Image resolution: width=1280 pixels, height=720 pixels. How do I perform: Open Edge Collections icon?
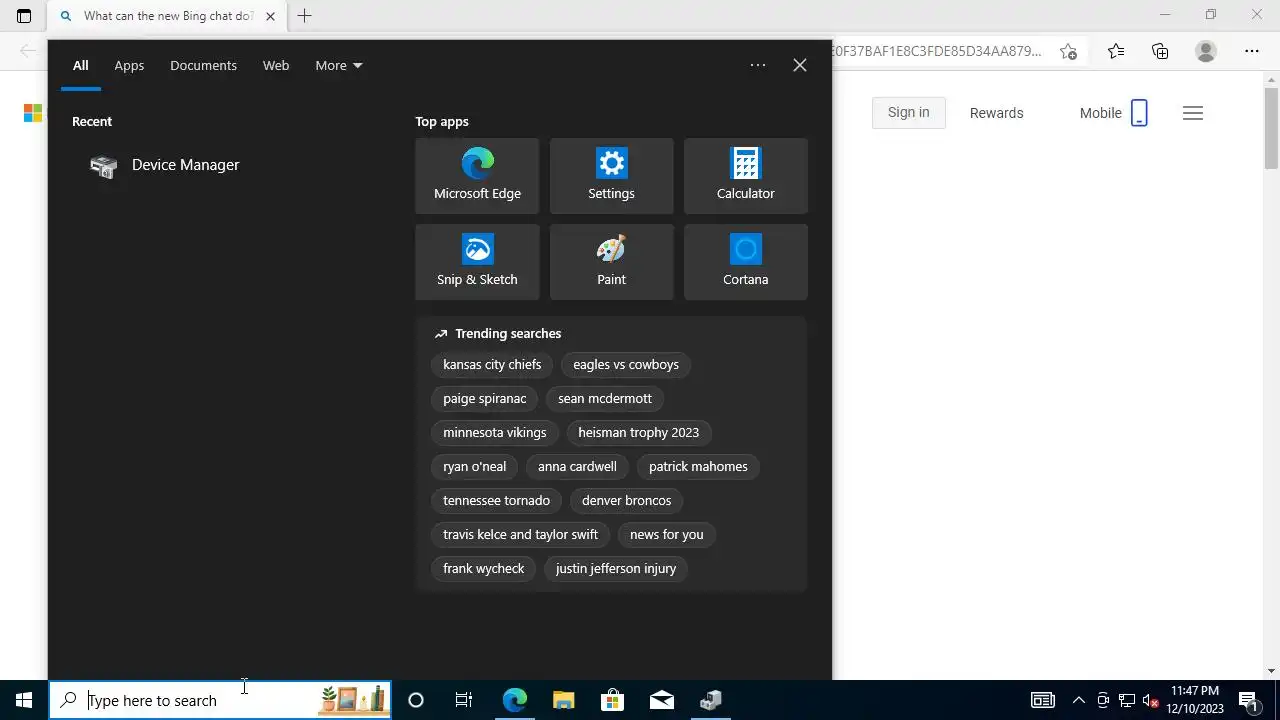click(1160, 51)
